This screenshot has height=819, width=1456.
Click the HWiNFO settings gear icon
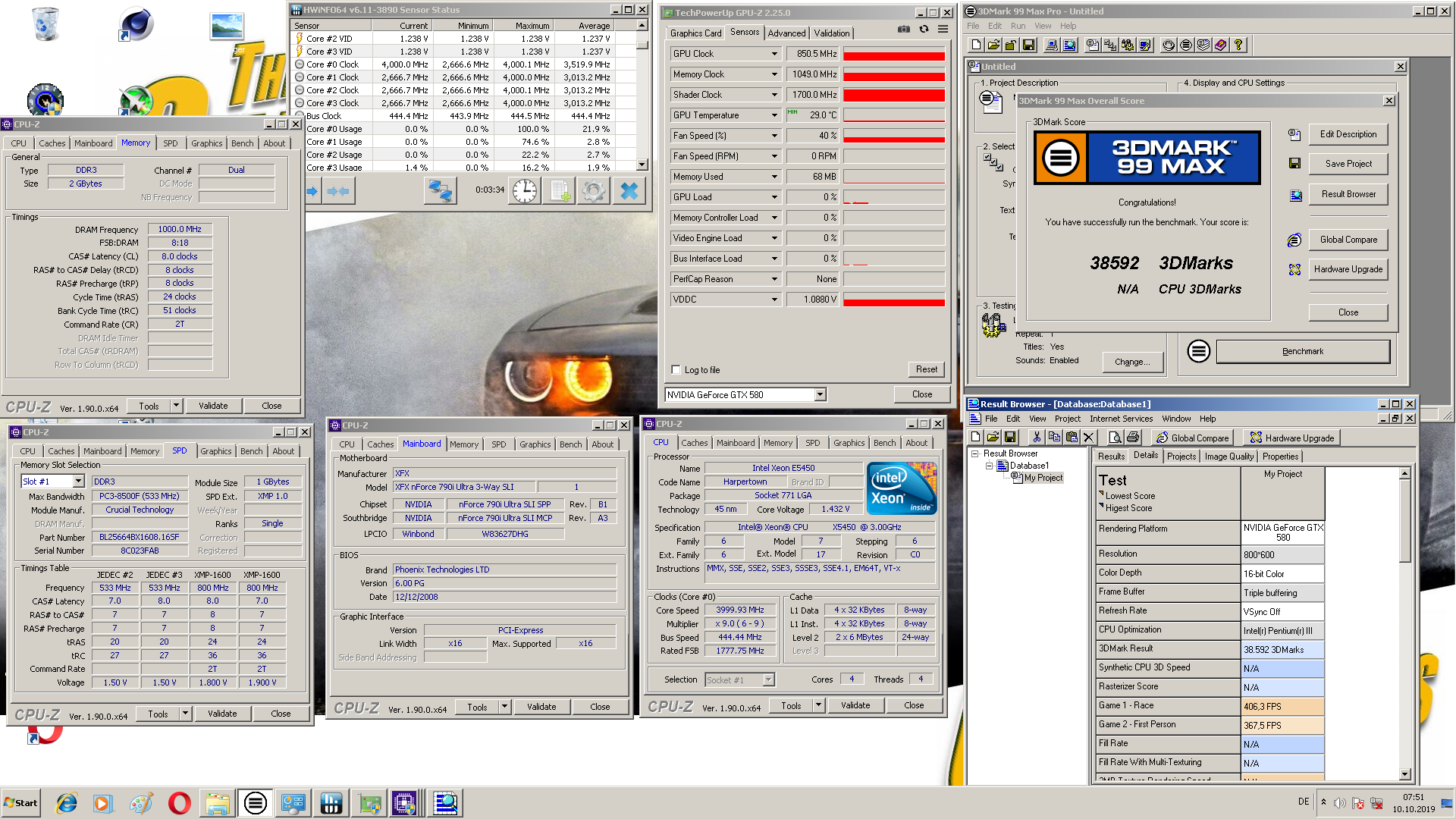pos(594,191)
